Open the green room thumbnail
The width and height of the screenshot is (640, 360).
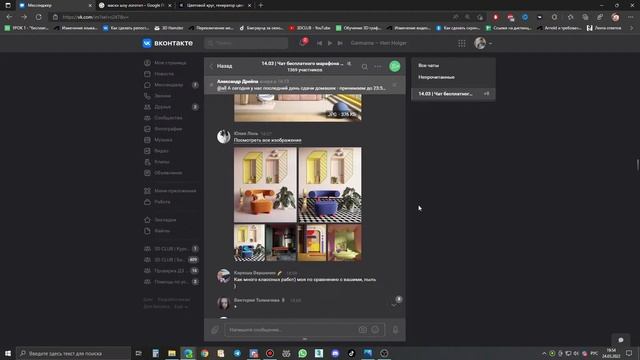click(344, 242)
